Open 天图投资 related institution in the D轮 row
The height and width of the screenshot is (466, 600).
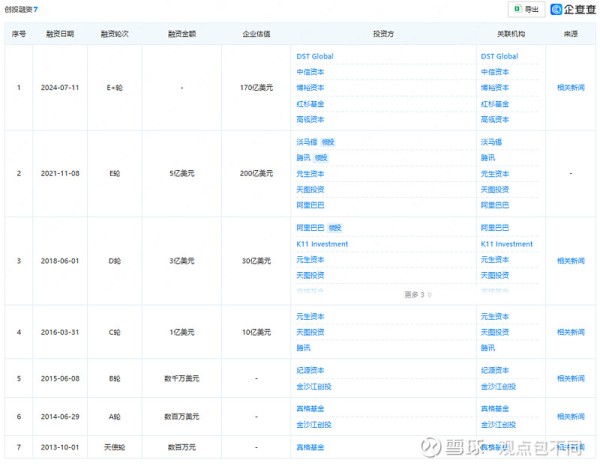point(494,275)
